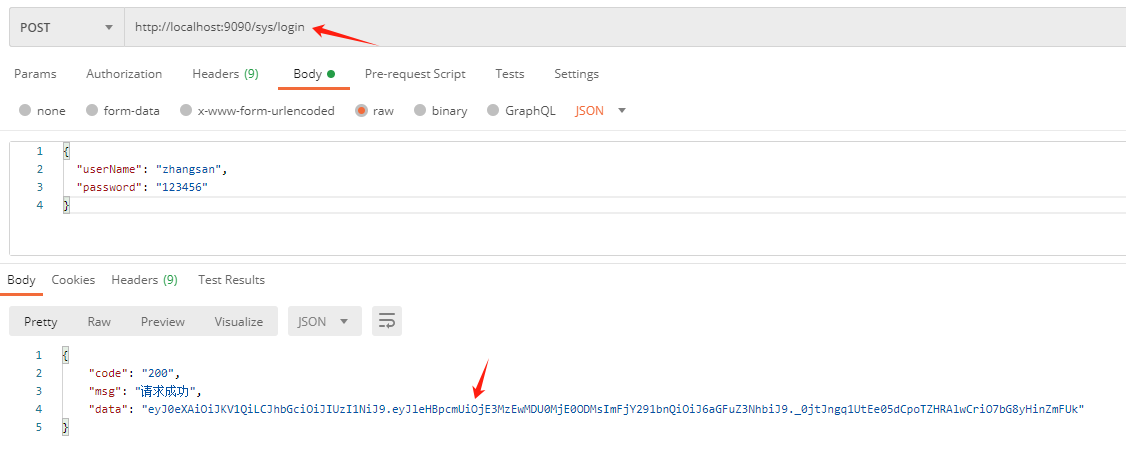This screenshot has width=1126, height=451.
Task: Switch to the Authorization tab
Action: tap(124, 74)
